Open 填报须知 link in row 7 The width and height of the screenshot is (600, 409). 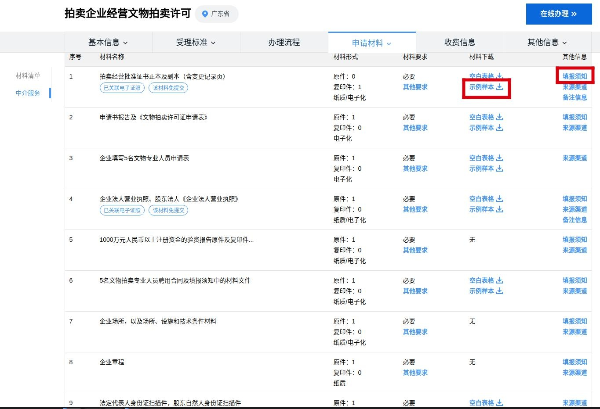coord(575,321)
